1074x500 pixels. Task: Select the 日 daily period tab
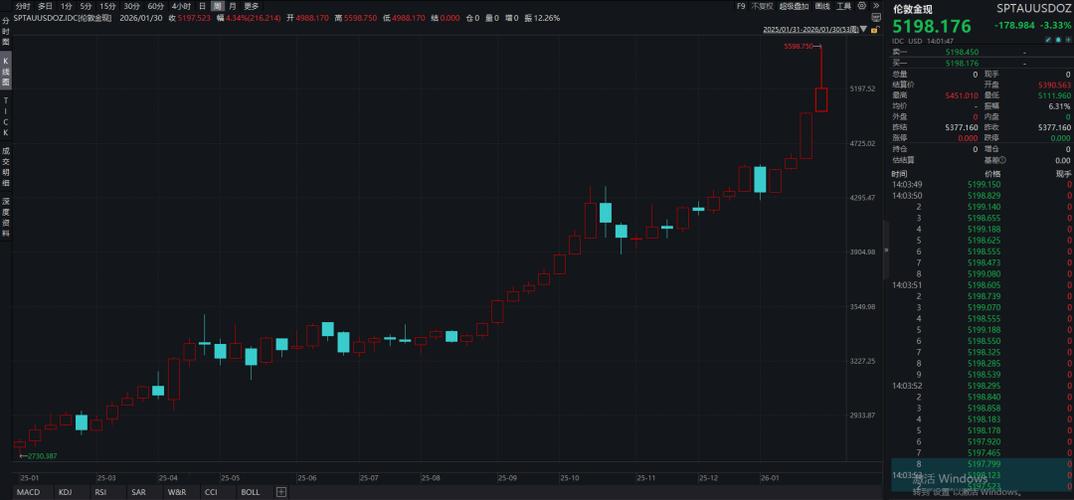tap(202, 6)
